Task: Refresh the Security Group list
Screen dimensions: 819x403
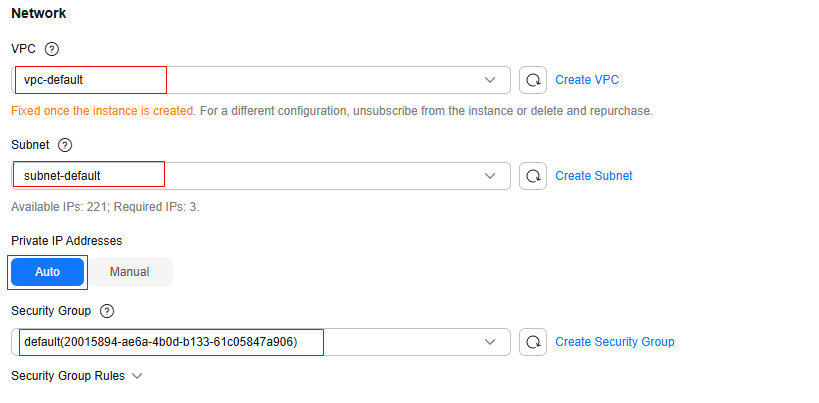Action: [x=533, y=342]
